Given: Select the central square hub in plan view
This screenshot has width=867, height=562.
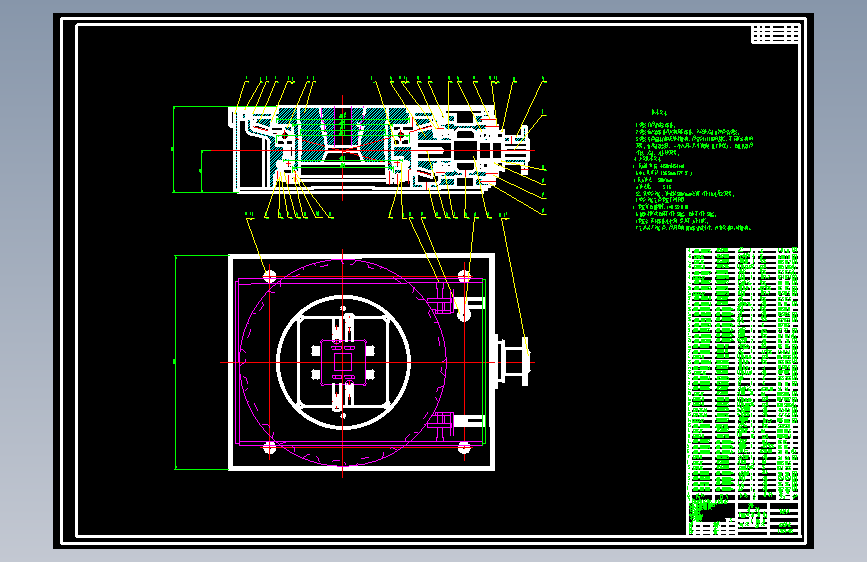Looking at the screenshot, I should [343, 362].
